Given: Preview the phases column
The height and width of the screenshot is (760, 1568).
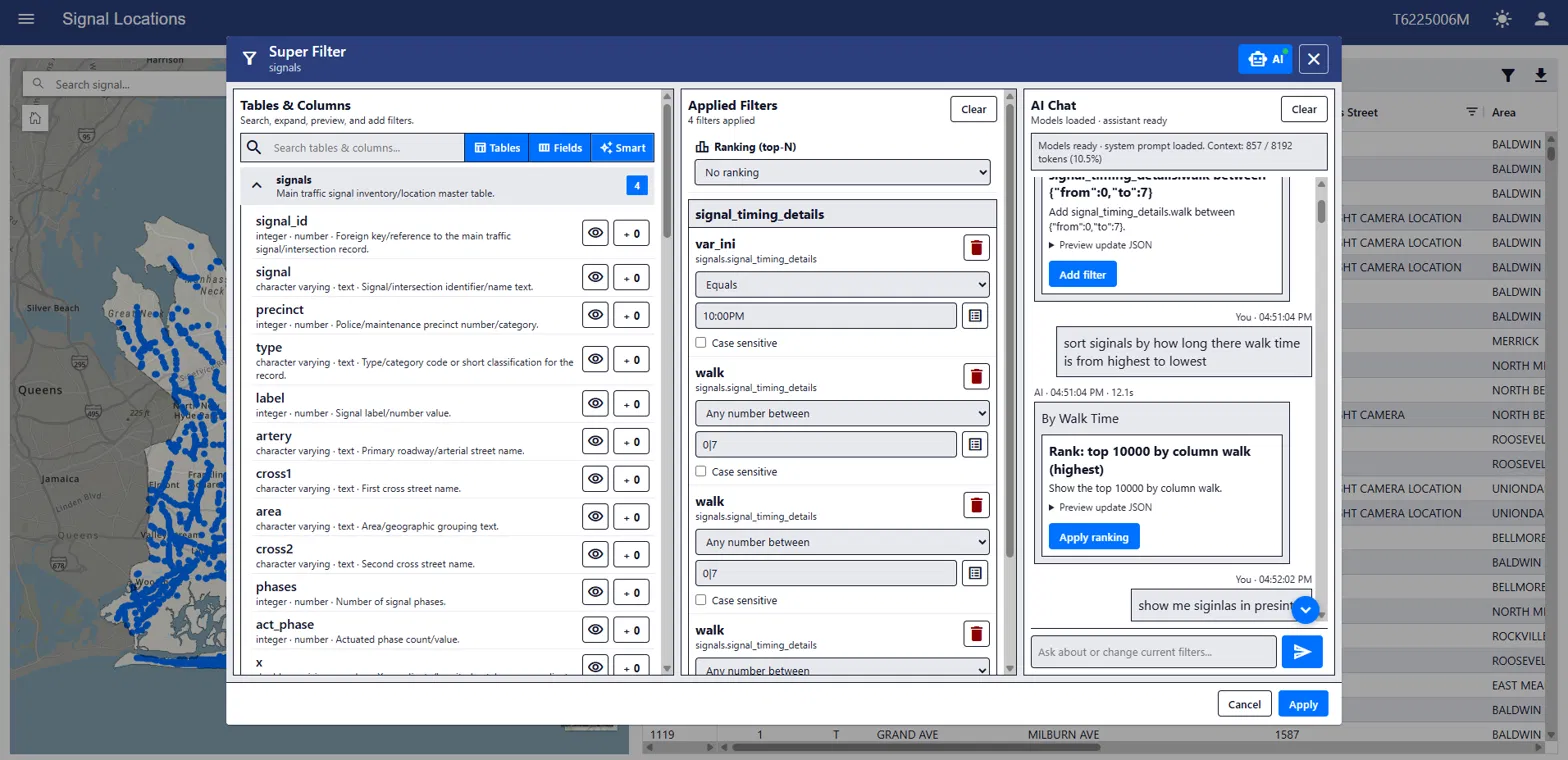Looking at the screenshot, I should coord(595,592).
